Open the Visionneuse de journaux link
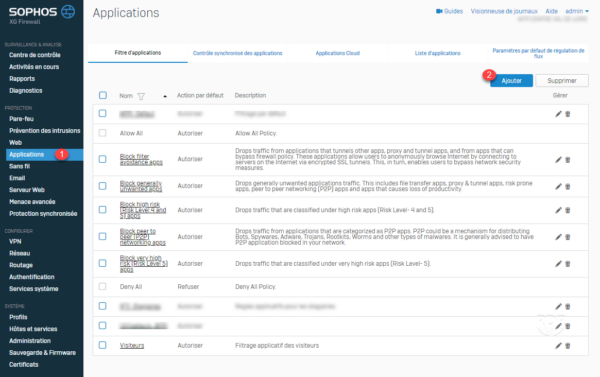Screen dimensions: 600x377 pyautogui.click(x=504, y=11)
